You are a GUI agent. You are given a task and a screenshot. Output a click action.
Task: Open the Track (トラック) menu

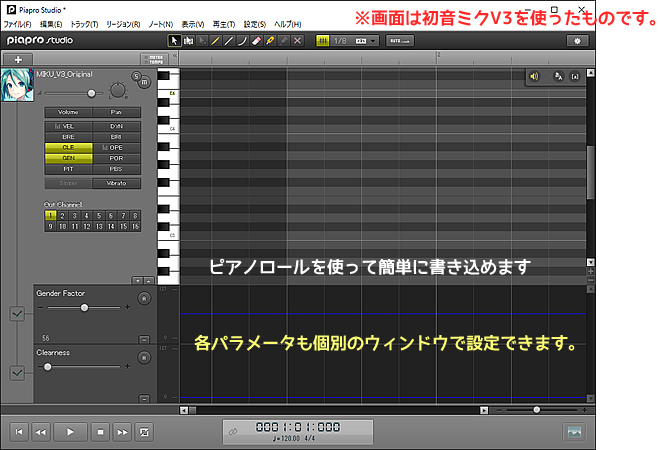tap(84, 24)
